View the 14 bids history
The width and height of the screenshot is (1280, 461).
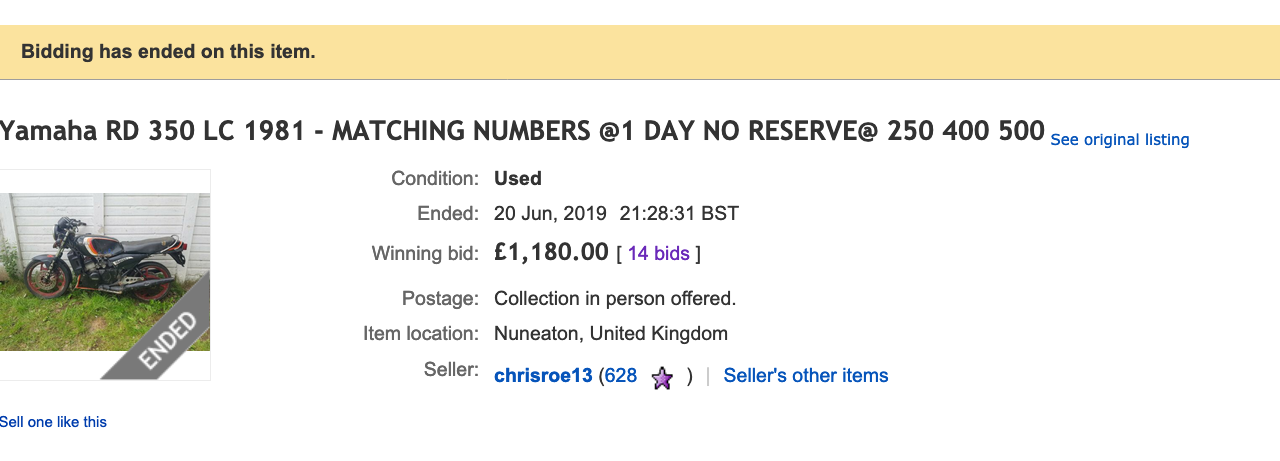tap(658, 254)
